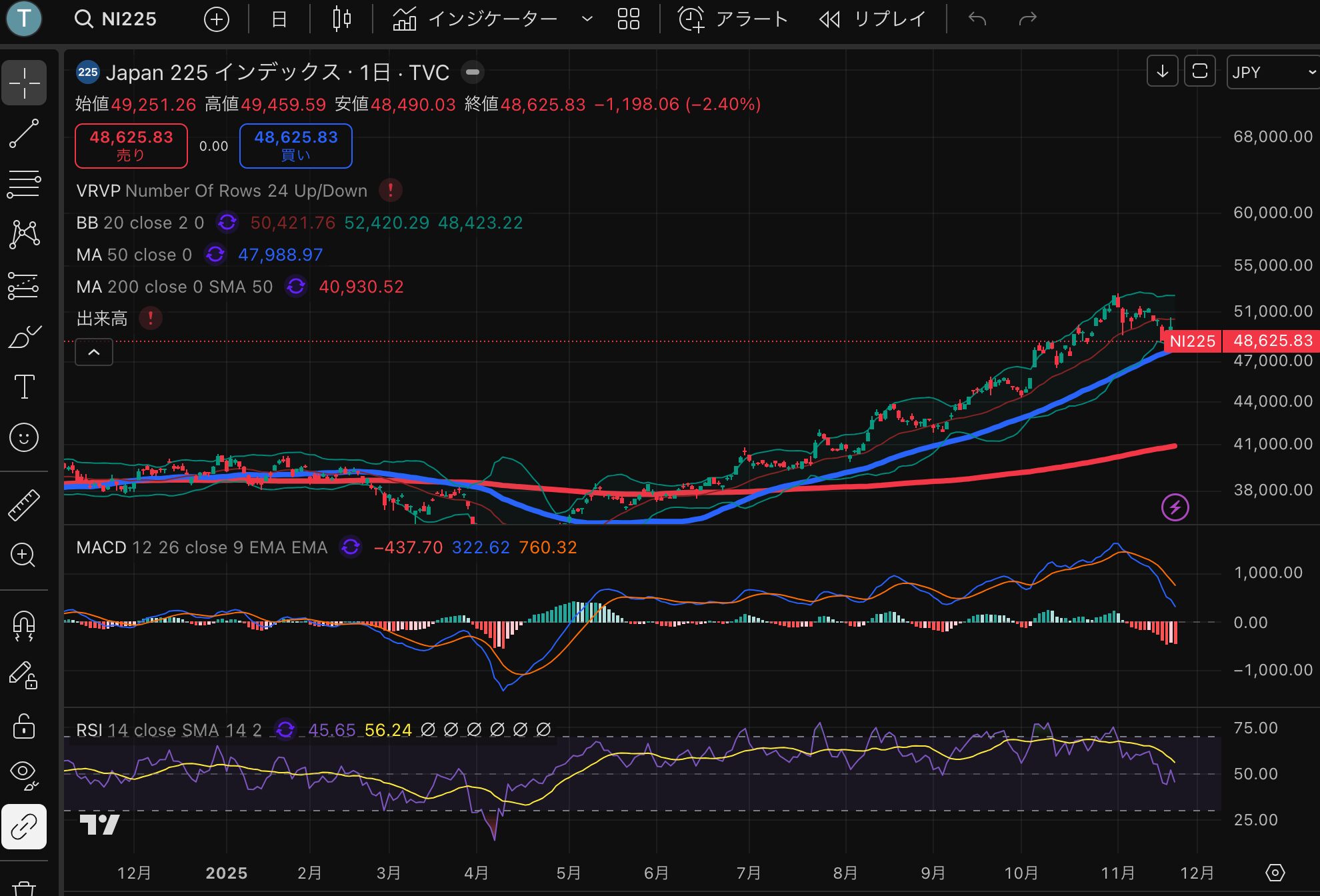Open the emoji icons tool
Screen dimensions: 1320x896
click(x=24, y=438)
